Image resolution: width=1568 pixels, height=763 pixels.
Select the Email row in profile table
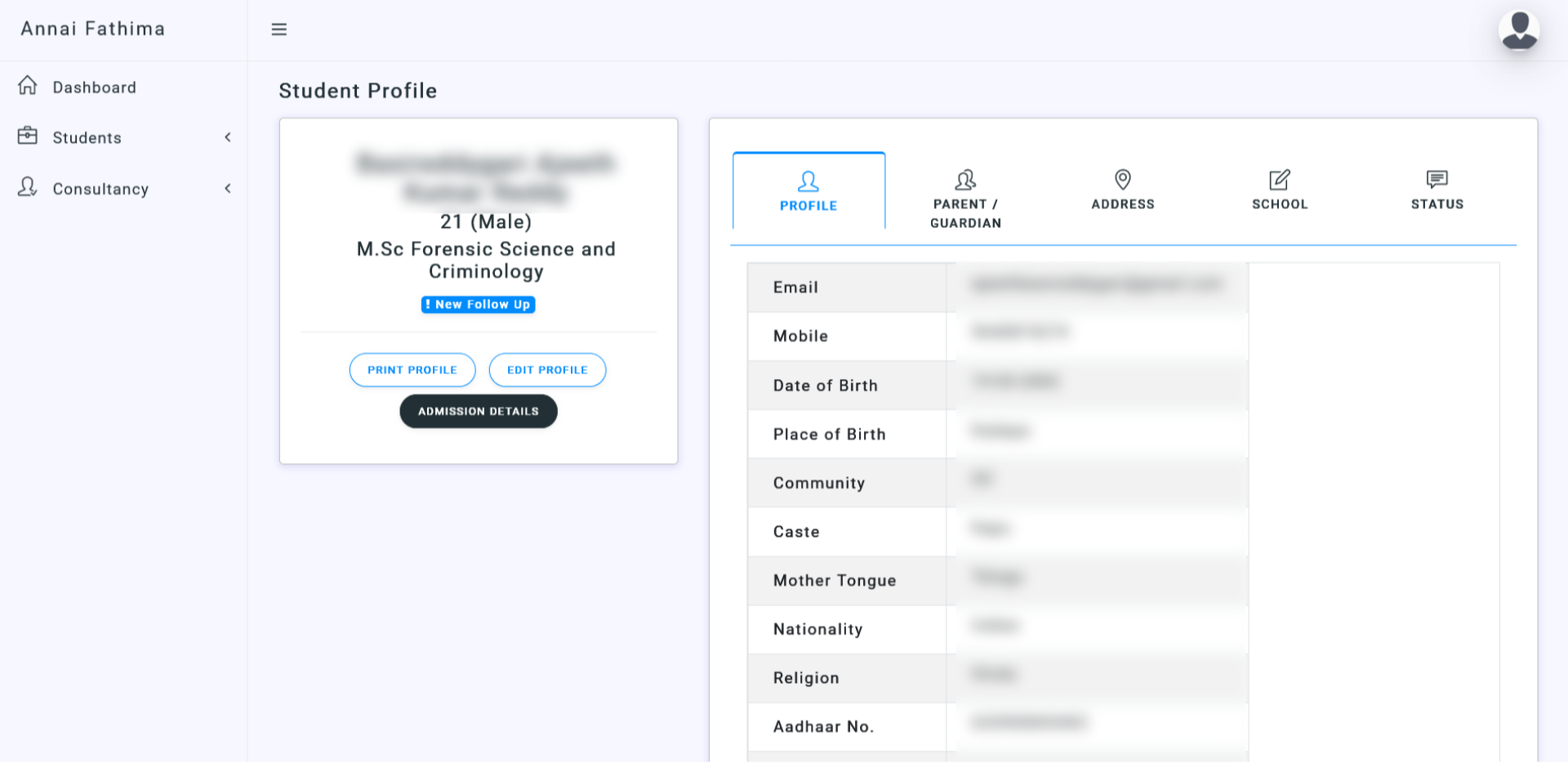tap(795, 288)
